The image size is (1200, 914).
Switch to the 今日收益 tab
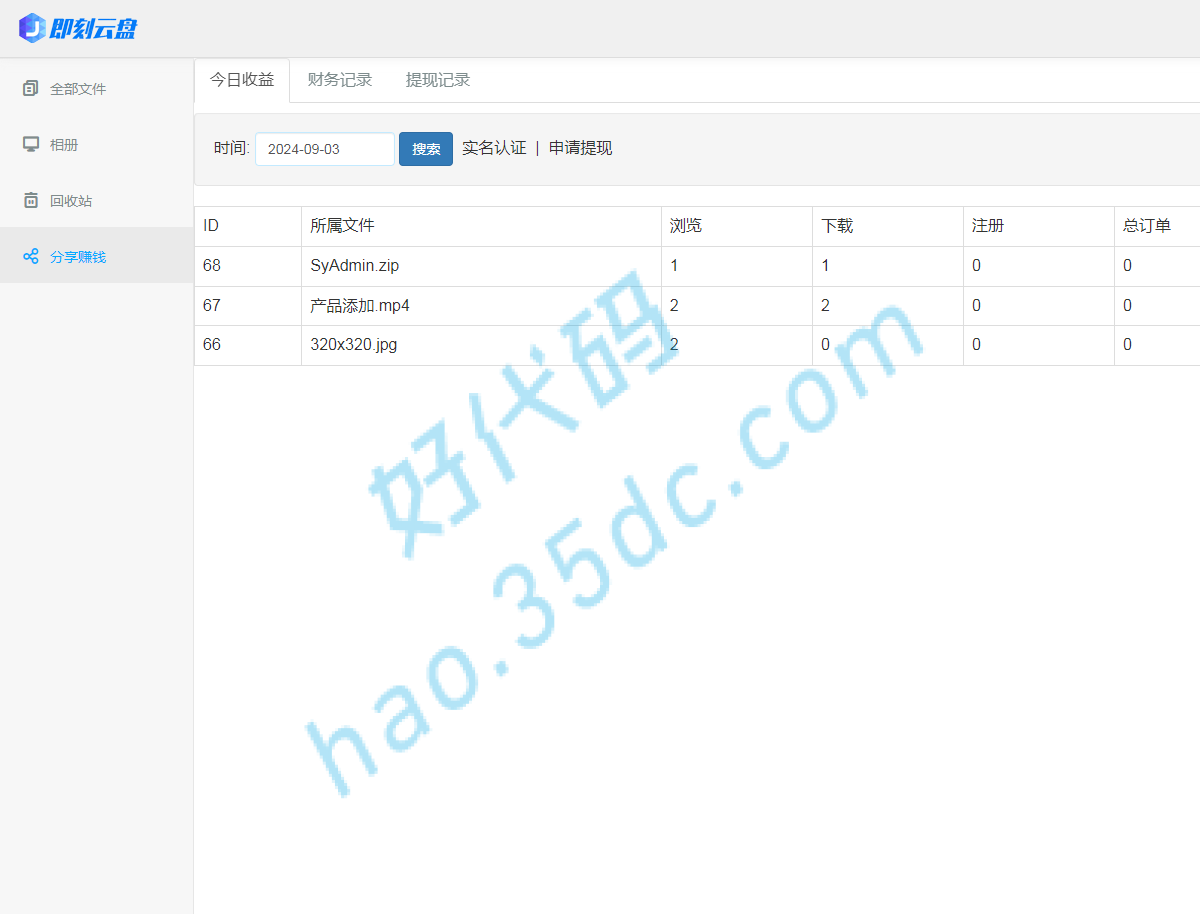242,80
